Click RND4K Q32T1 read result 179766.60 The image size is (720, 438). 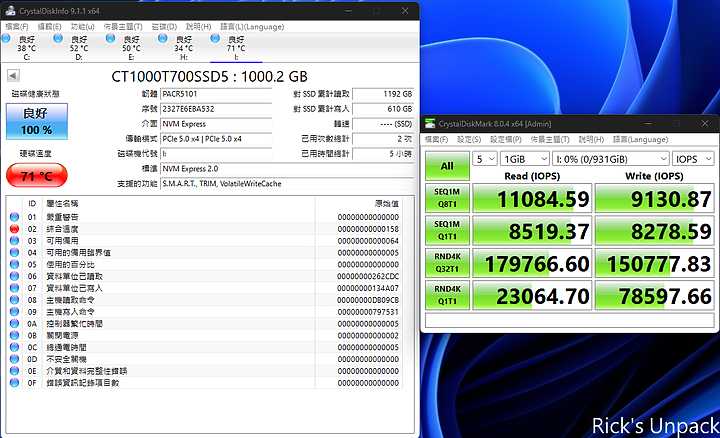tap(532, 264)
